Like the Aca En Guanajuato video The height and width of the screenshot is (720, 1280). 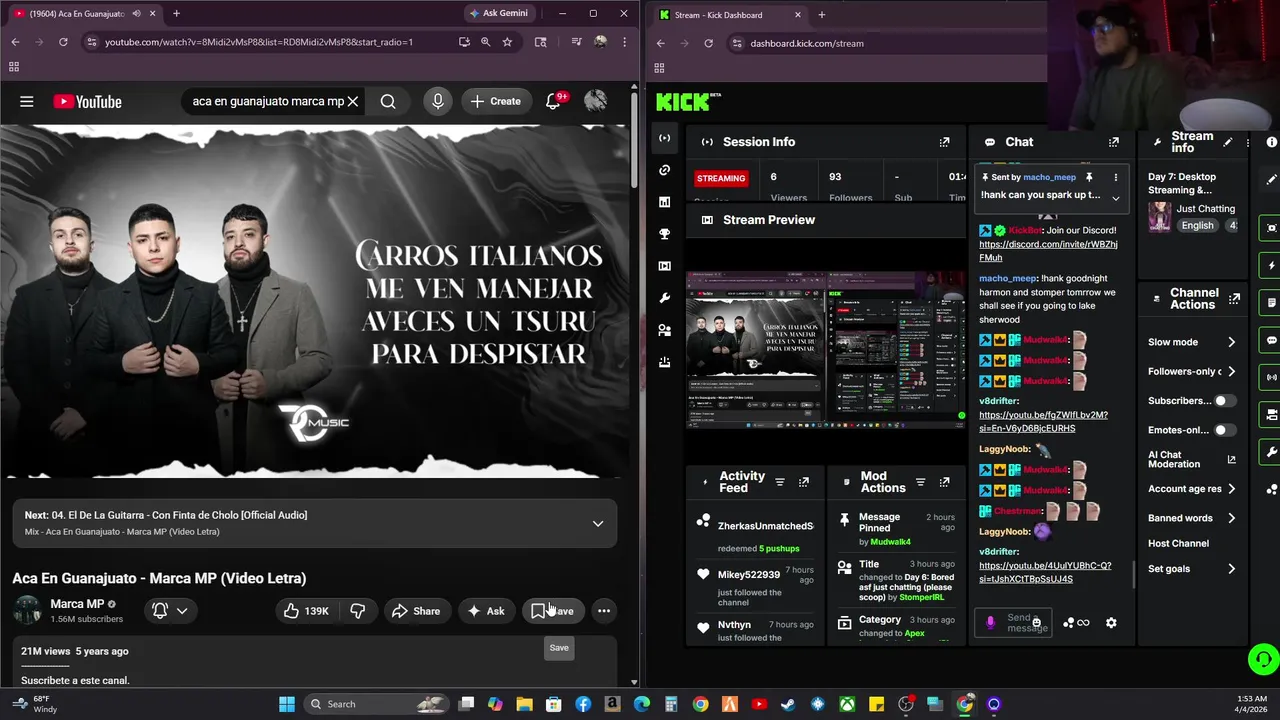click(x=306, y=611)
